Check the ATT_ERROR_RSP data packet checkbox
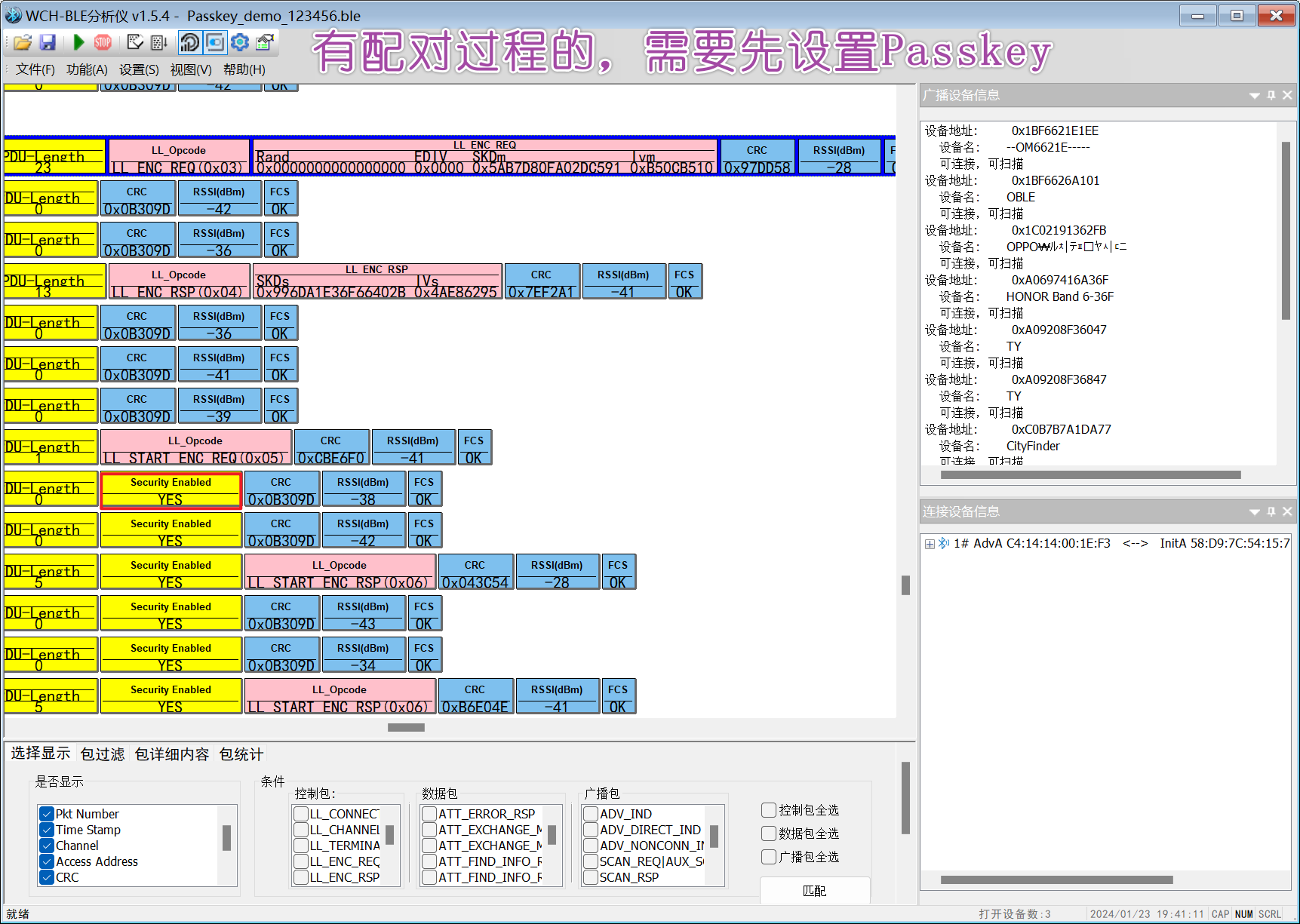 [x=429, y=814]
